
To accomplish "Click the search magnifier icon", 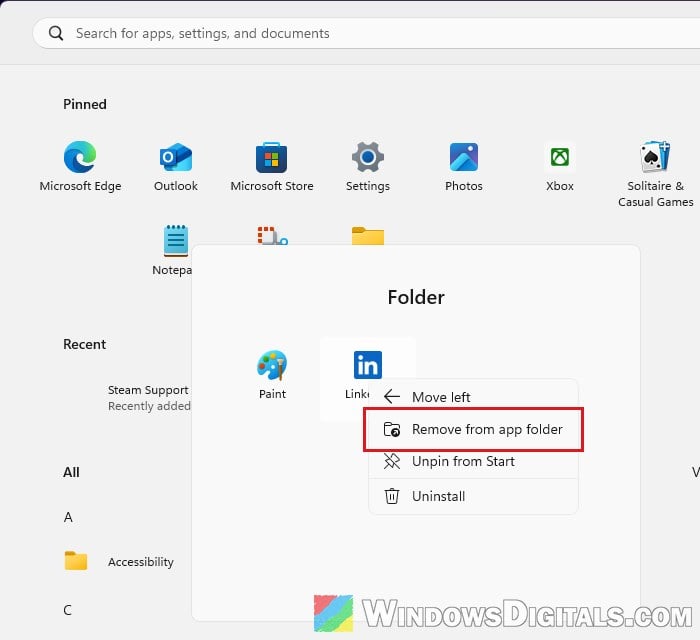I will click(56, 33).
